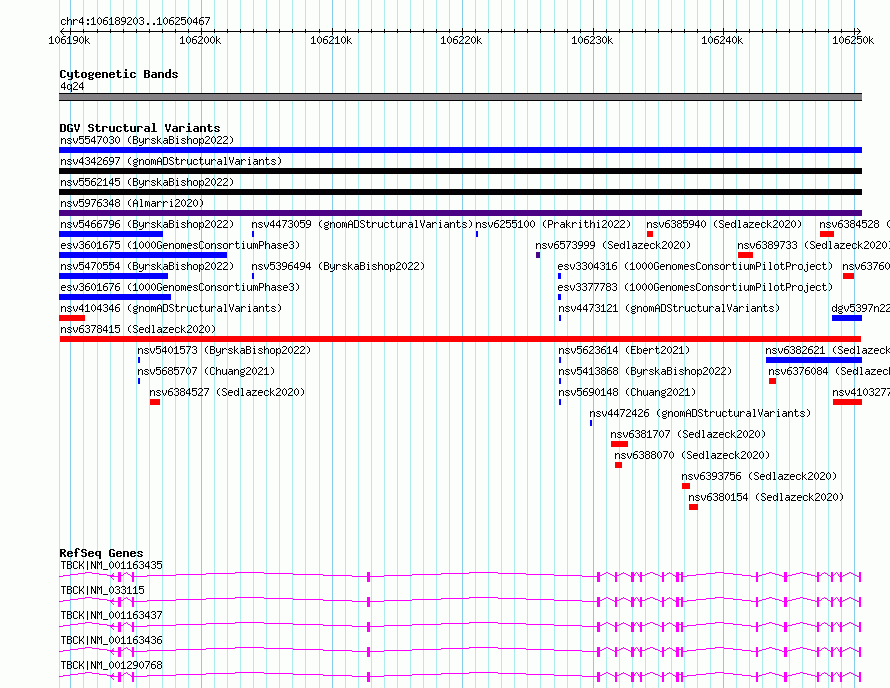
Task: Select the gray 4q24 cytogenetic band
Action: pos(460,97)
